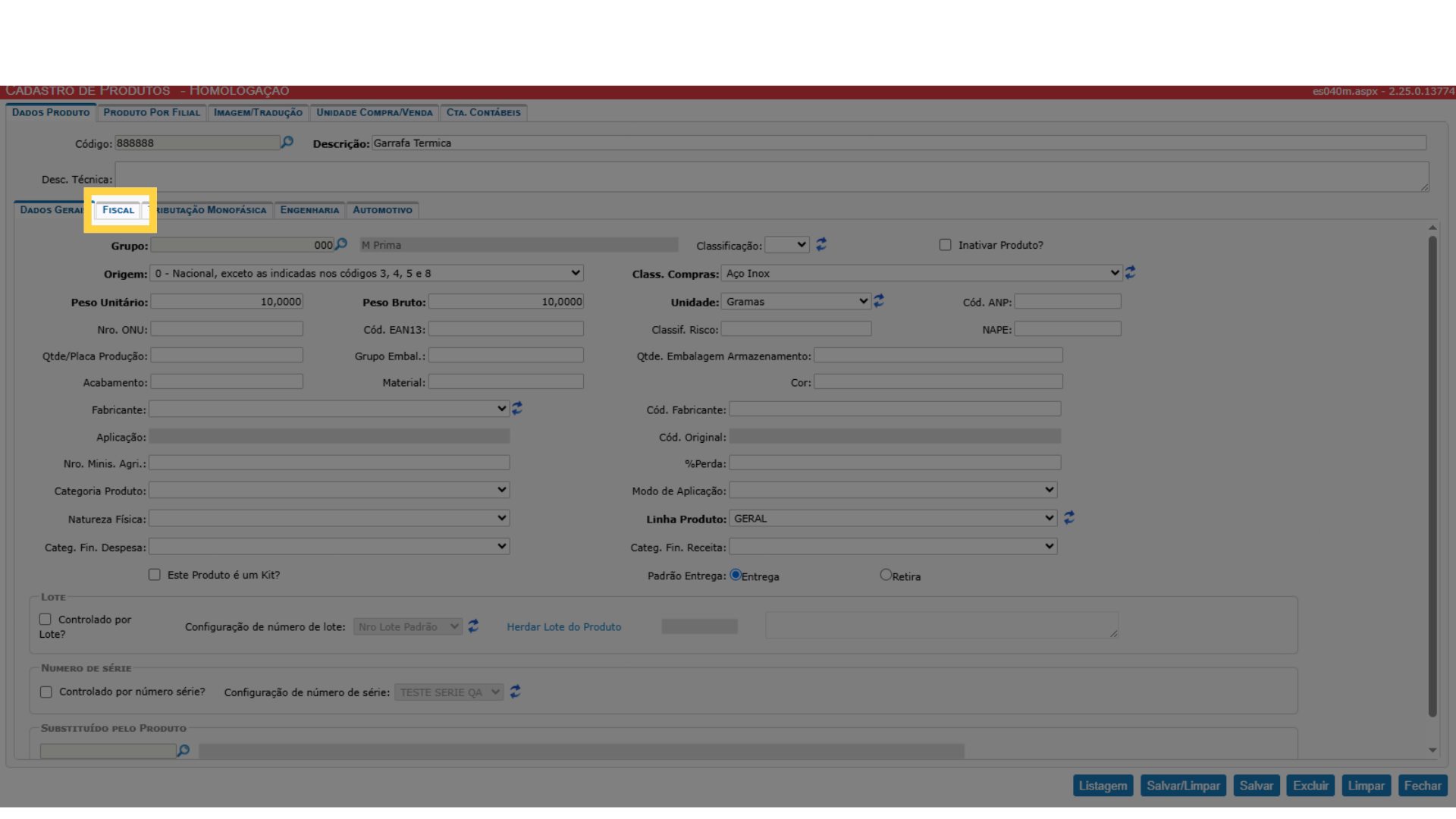Viewport: 1456px width, 819px height.
Task: Focus the Cód. ANP field
Action: tap(1068, 301)
